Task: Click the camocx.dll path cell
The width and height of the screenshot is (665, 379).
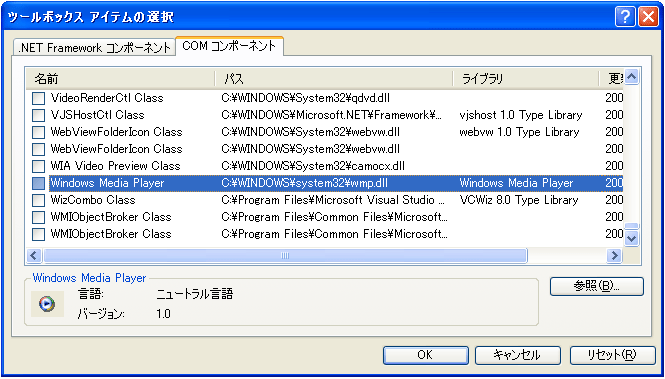Action: pyautogui.click(x=313, y=166)
